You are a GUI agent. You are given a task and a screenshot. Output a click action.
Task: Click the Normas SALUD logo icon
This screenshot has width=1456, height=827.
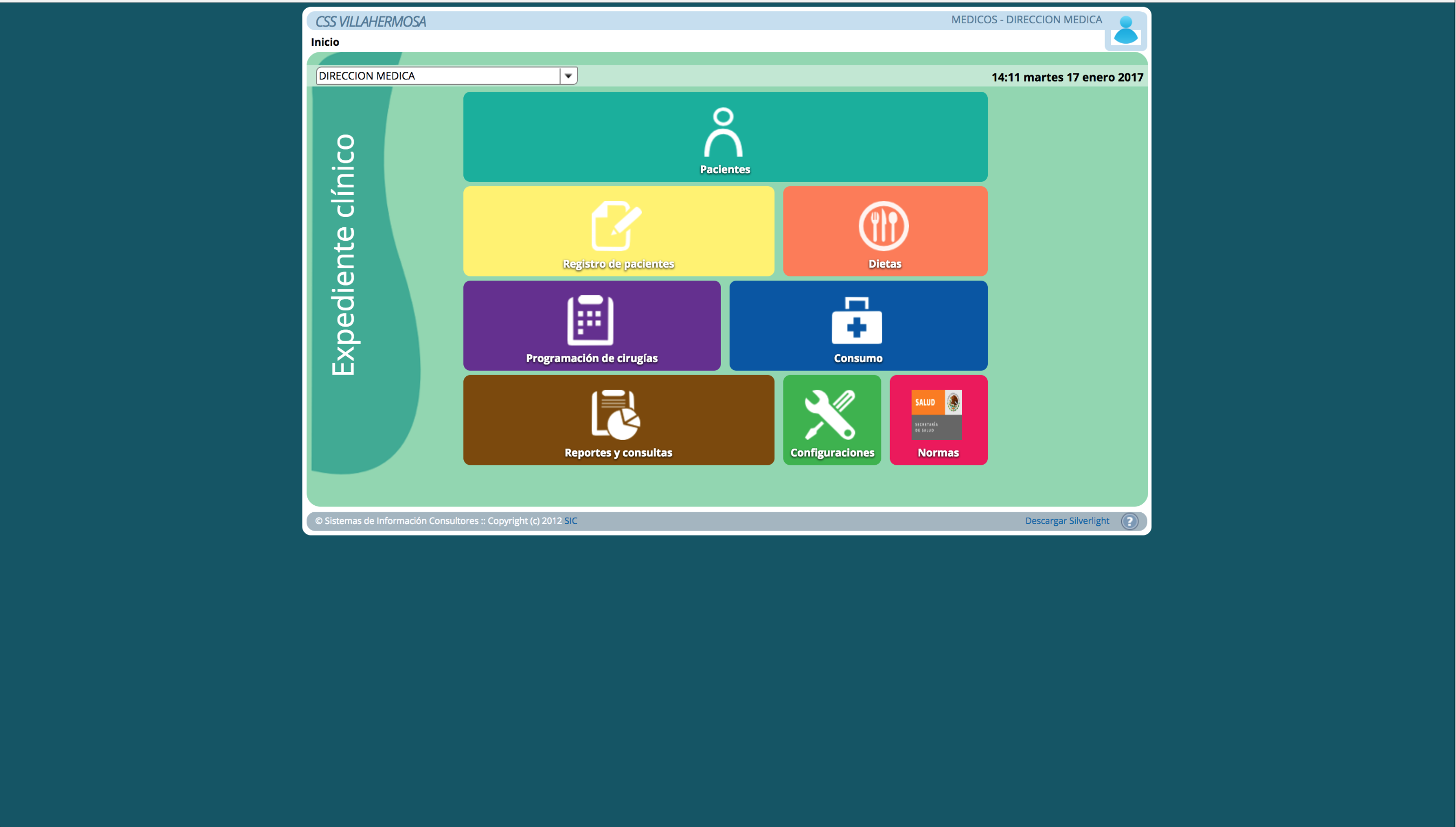tap(936, 415)
